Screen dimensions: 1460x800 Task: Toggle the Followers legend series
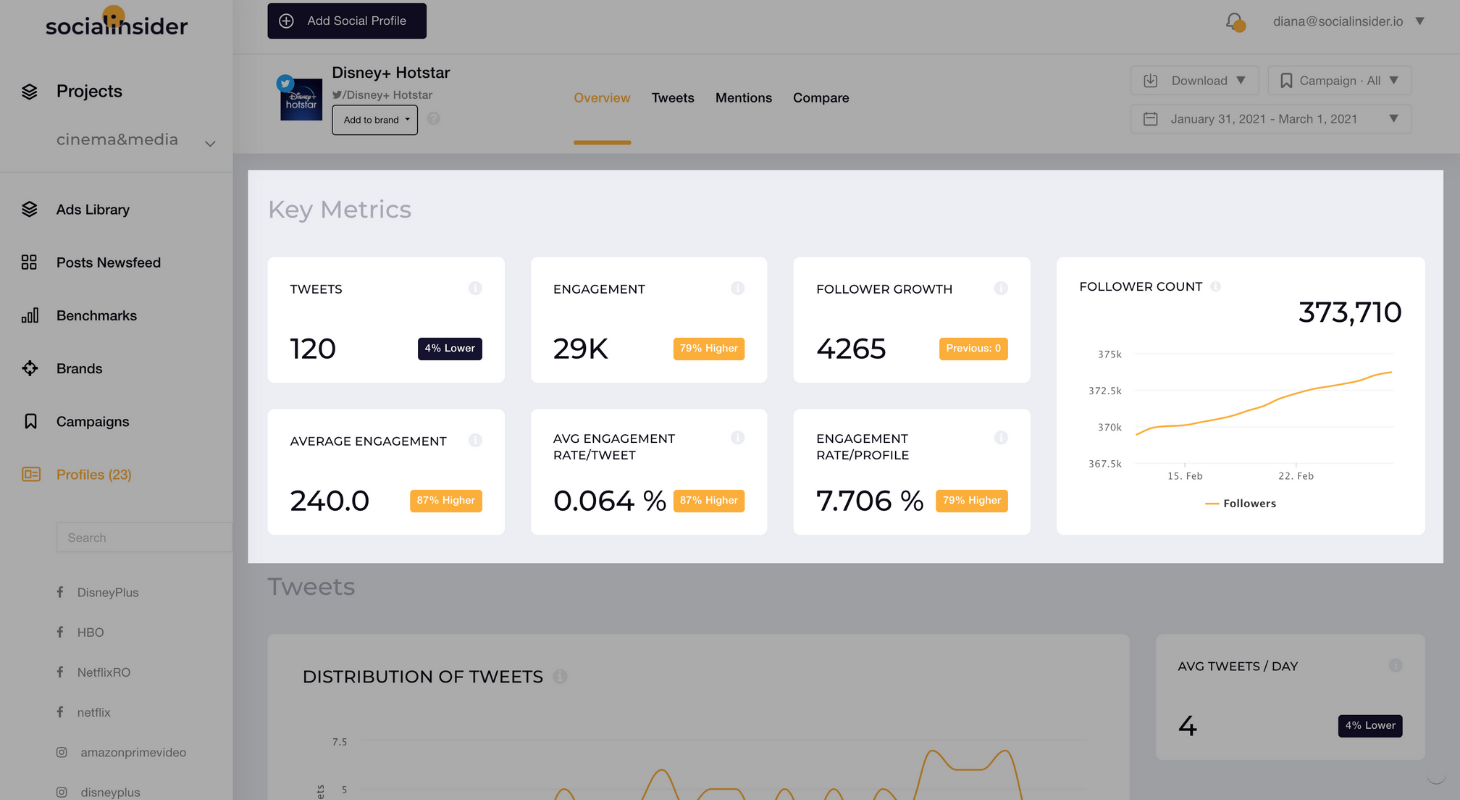point(1240,503)
